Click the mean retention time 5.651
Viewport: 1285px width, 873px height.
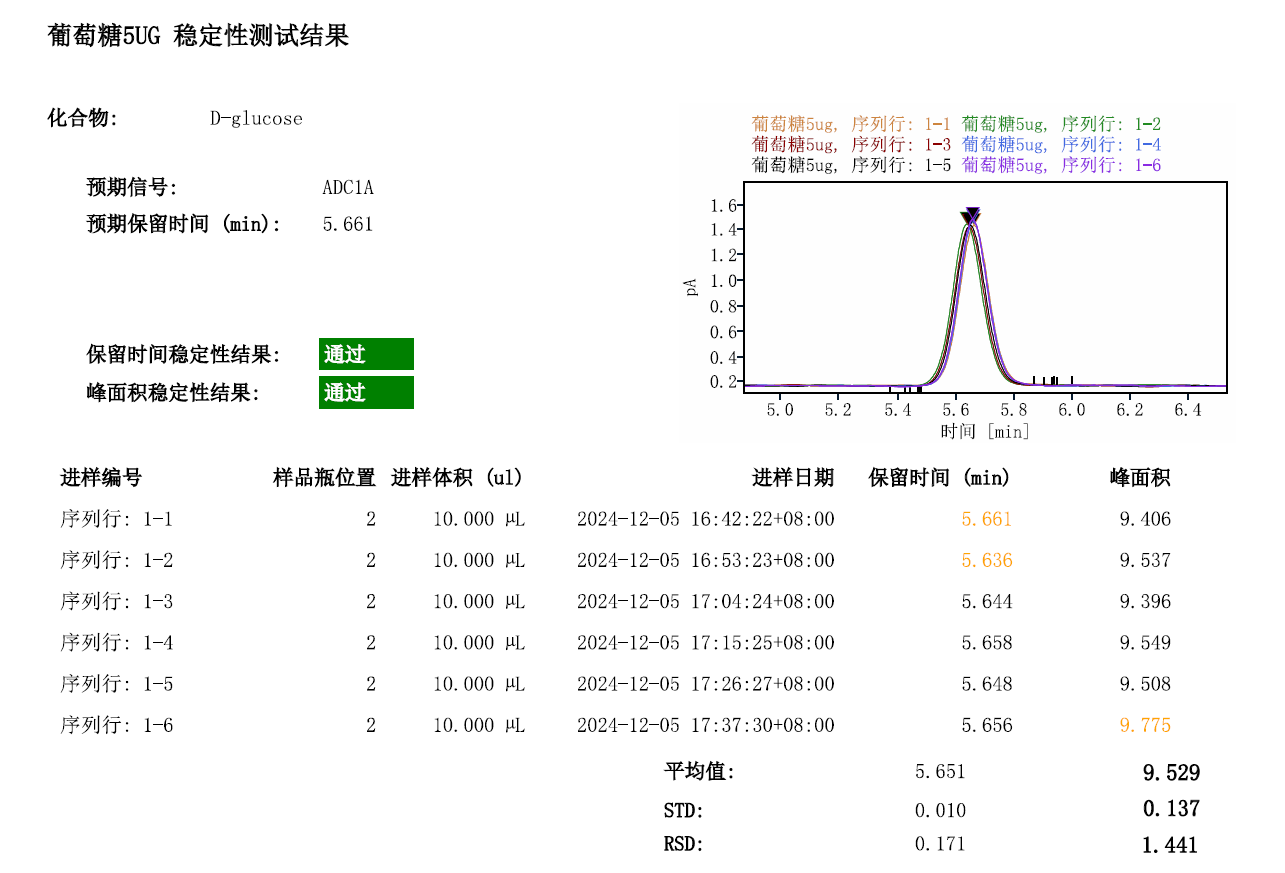coord(941,772)
